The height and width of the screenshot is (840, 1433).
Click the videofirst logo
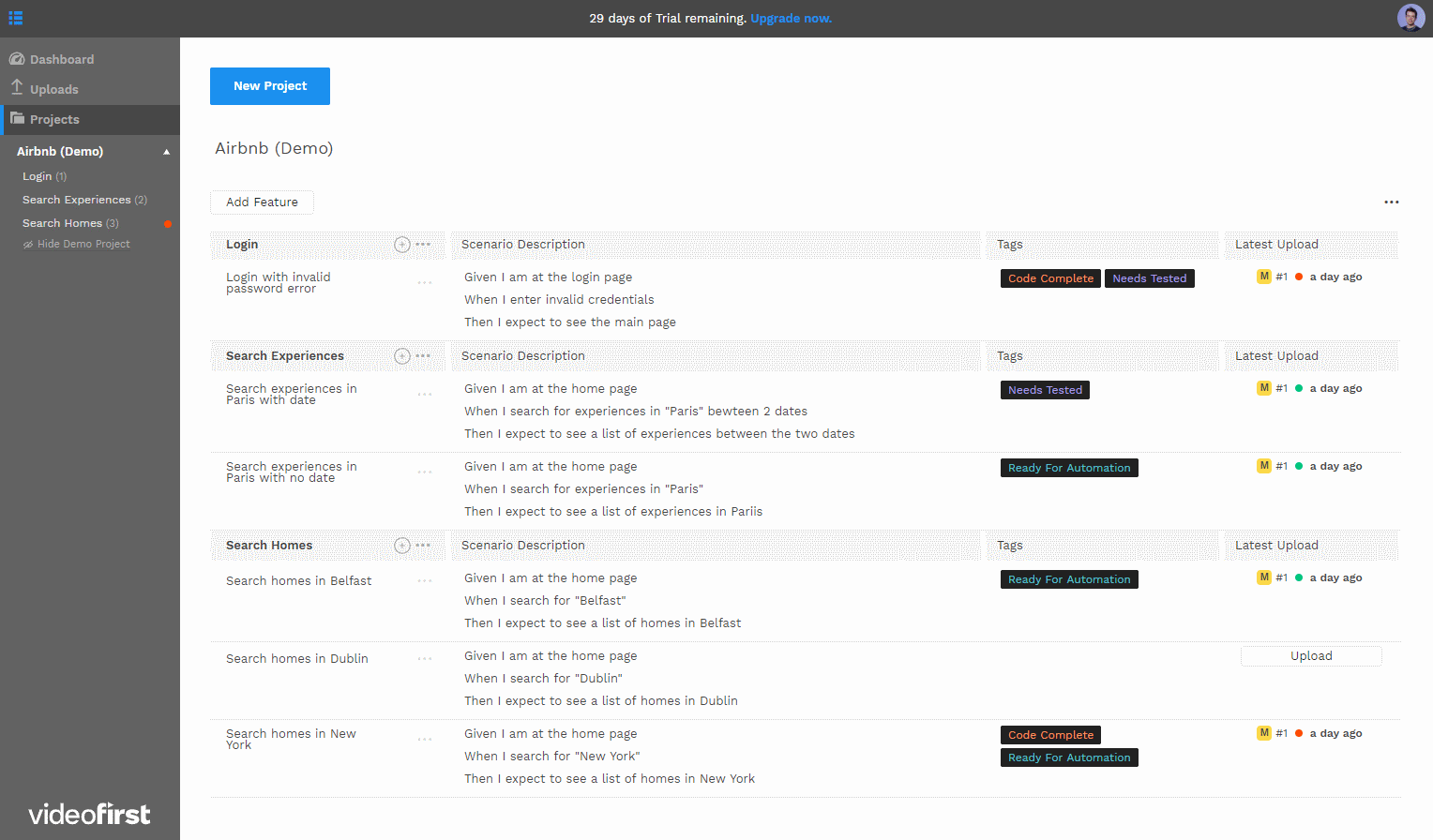point(89,814)
